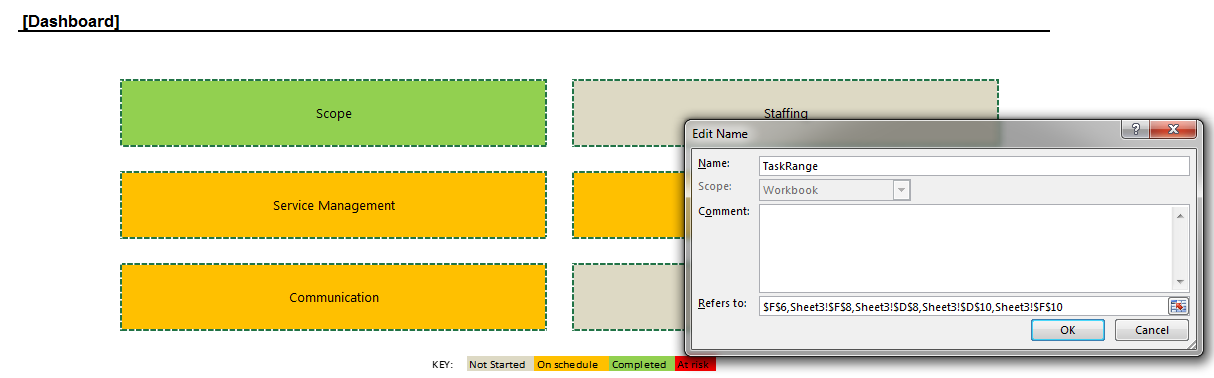Screen dimensions: 1214x378
Task: Close the Edit Name dialog
Action: tap(1172, 131)
